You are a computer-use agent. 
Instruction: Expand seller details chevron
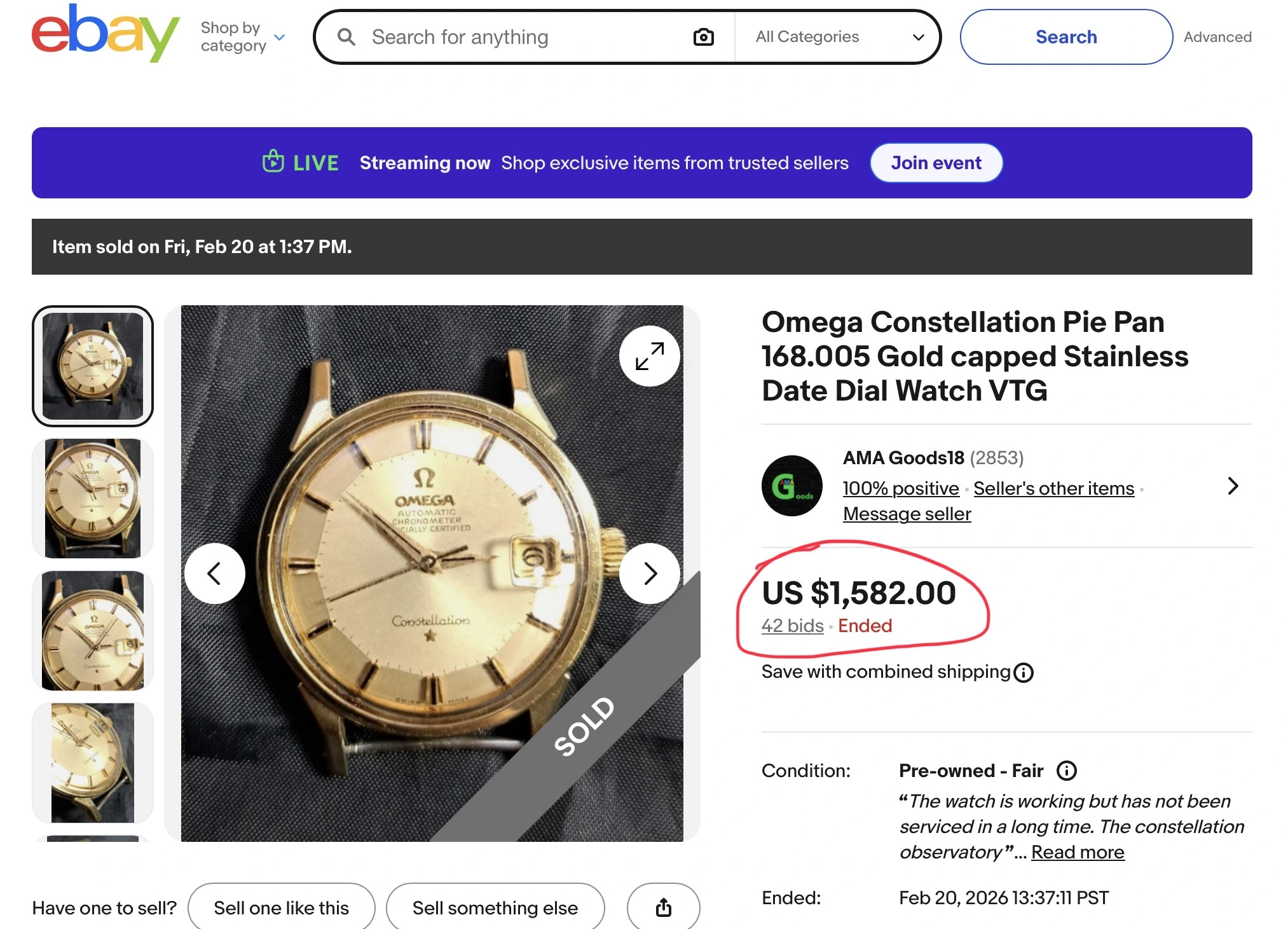[1233, 486]
